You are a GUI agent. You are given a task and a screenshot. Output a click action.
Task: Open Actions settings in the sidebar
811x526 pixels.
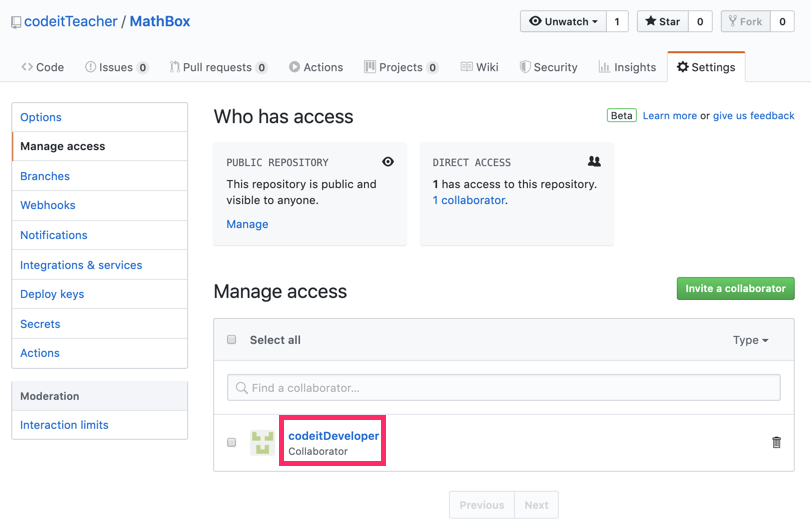[99, 353]
